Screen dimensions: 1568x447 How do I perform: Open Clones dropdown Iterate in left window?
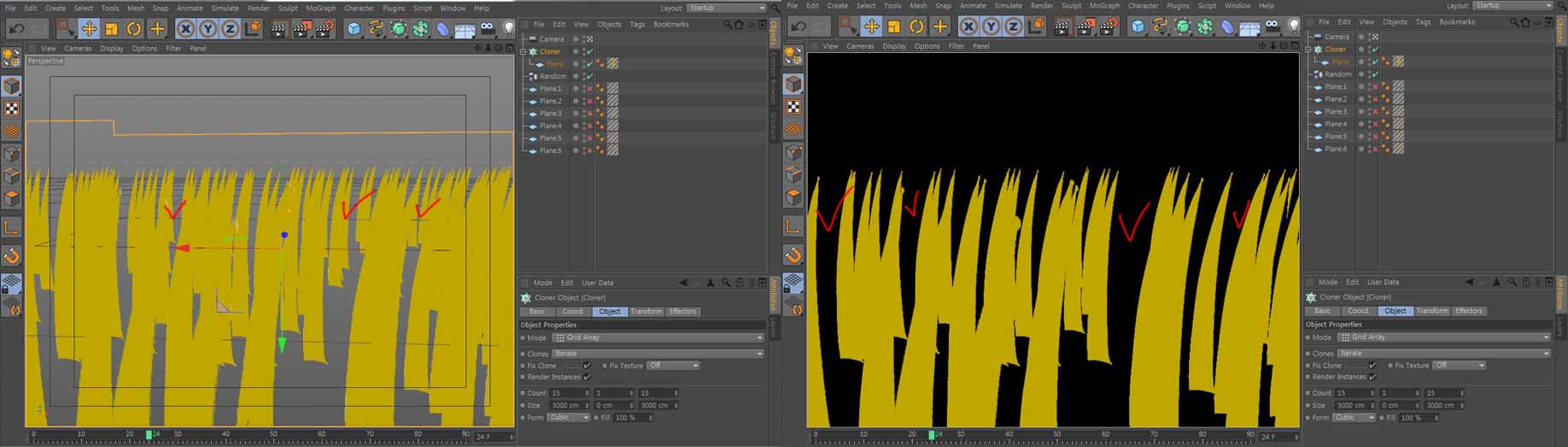(658, 353)
